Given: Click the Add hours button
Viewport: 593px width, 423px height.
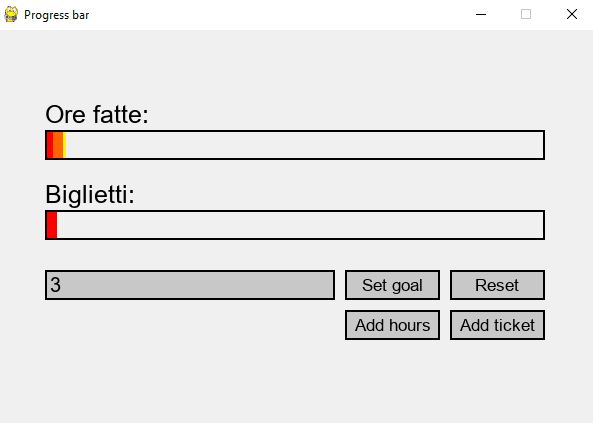Looking at the screenshot, I should click(392, 325).
